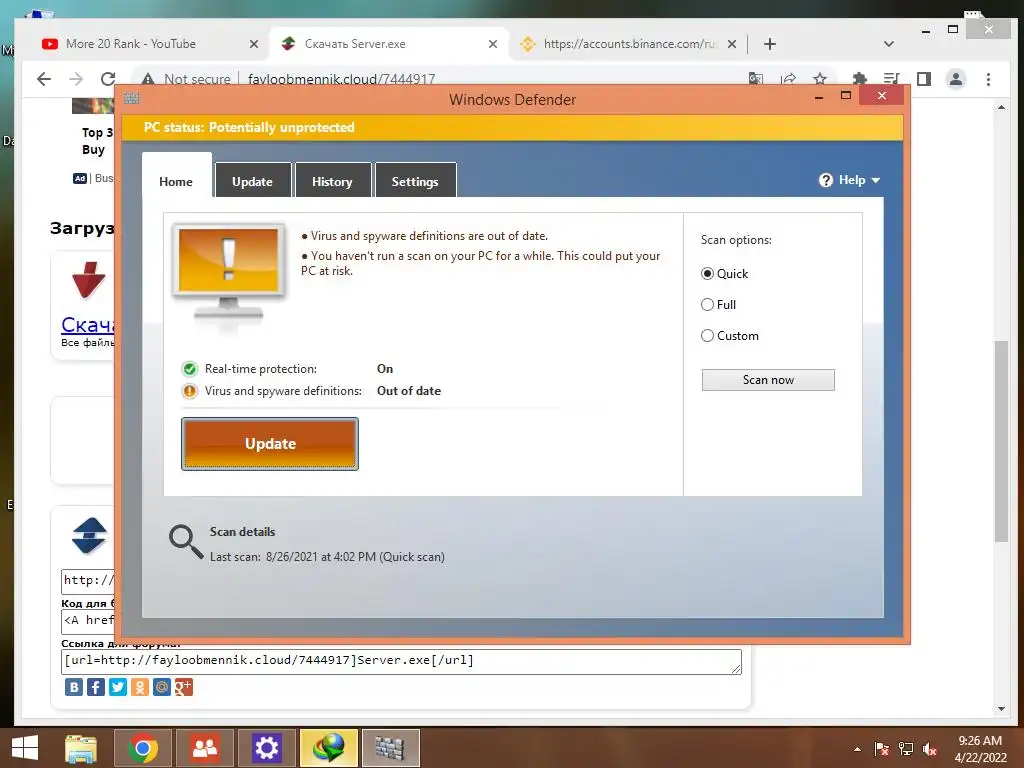Bookmark this page with the star icon

click(820, 79)
